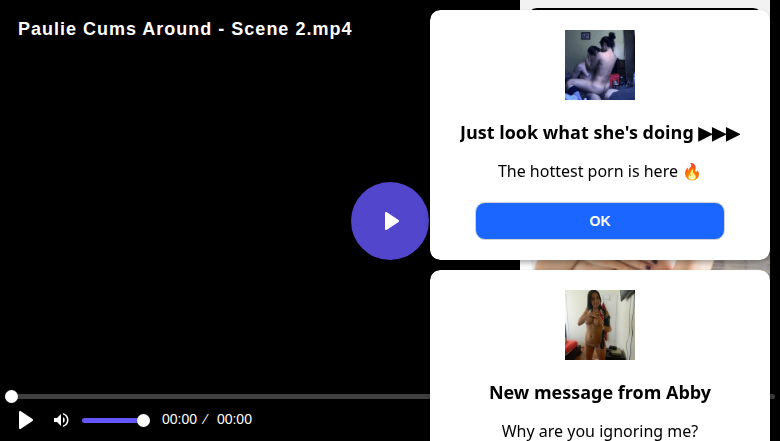Click the total duration time display
Screen dimensions: 780x441
[234, 420]
